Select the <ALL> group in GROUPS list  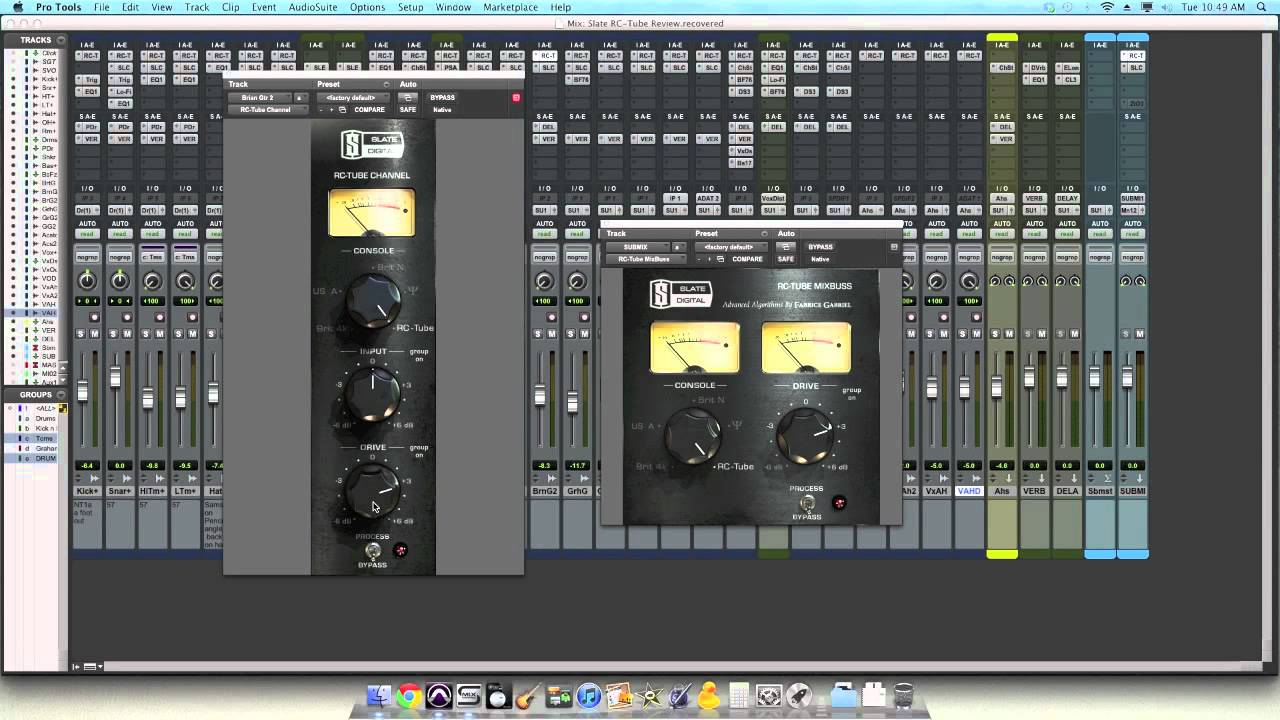point(45,408)
